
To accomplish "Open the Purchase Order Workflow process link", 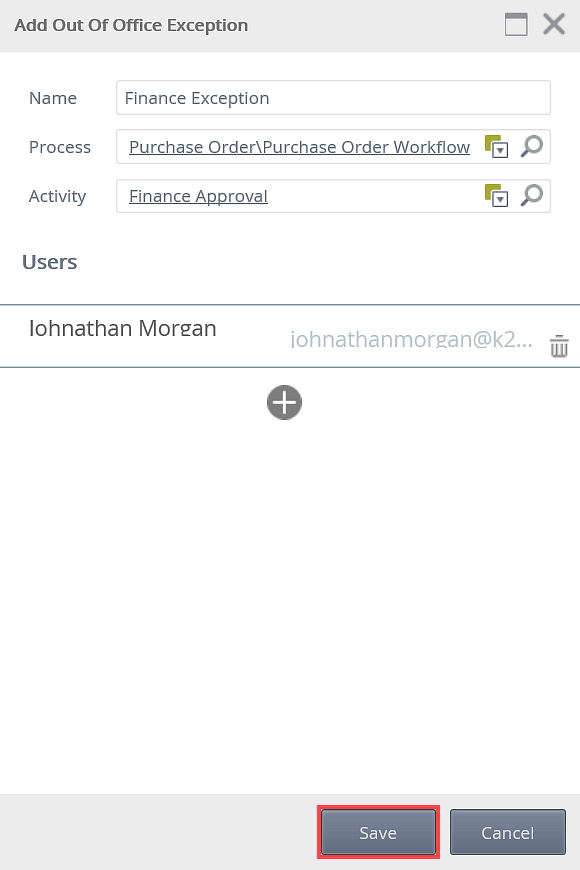I will [x=299, y=147].
